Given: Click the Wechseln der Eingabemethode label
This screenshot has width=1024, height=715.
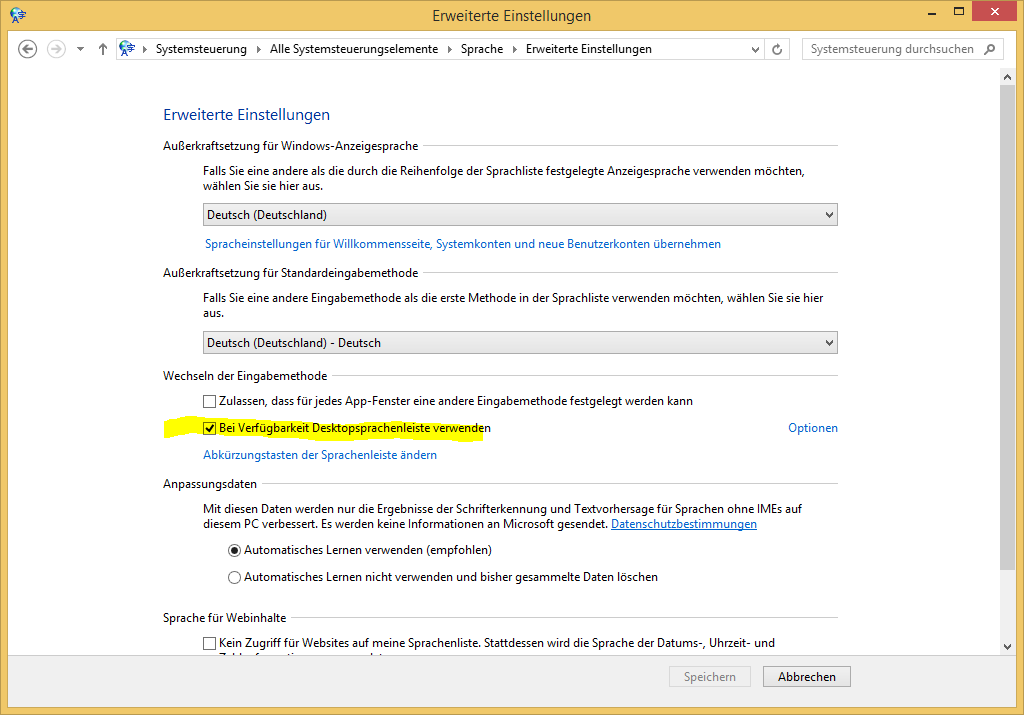Looking at the screenshot, I should [245, 375].
